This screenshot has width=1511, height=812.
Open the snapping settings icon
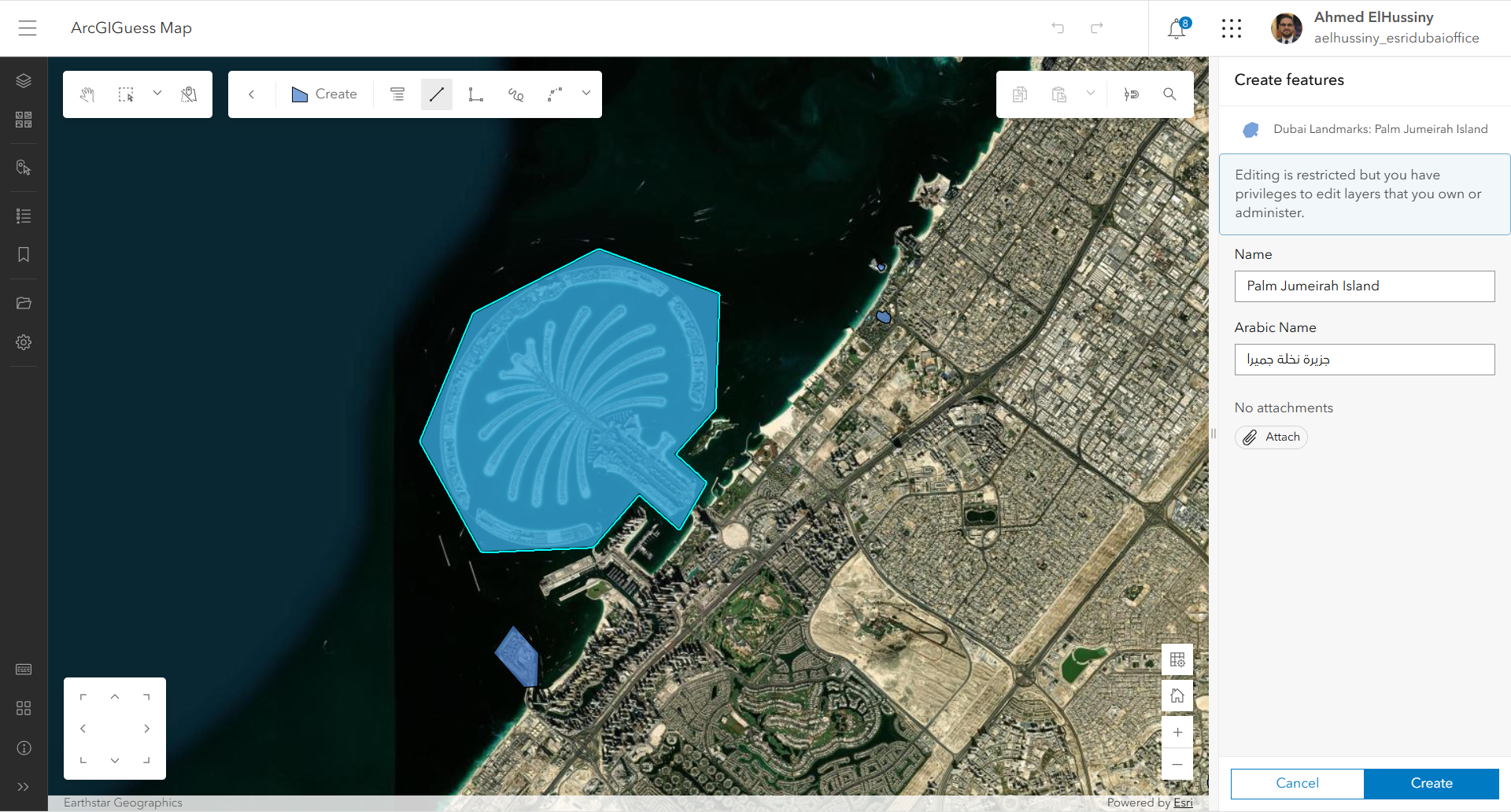pos(1131,94)
